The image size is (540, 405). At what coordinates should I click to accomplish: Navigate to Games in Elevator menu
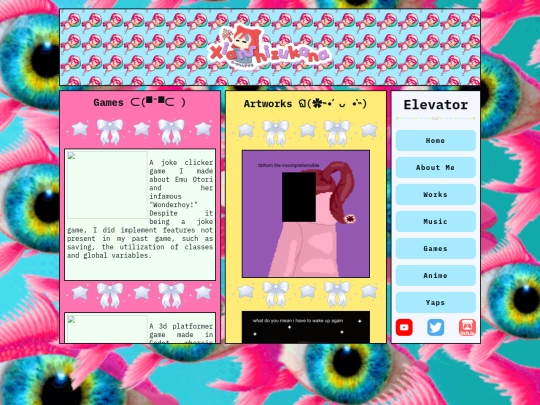pyautogui.click(x=436, y=248)
